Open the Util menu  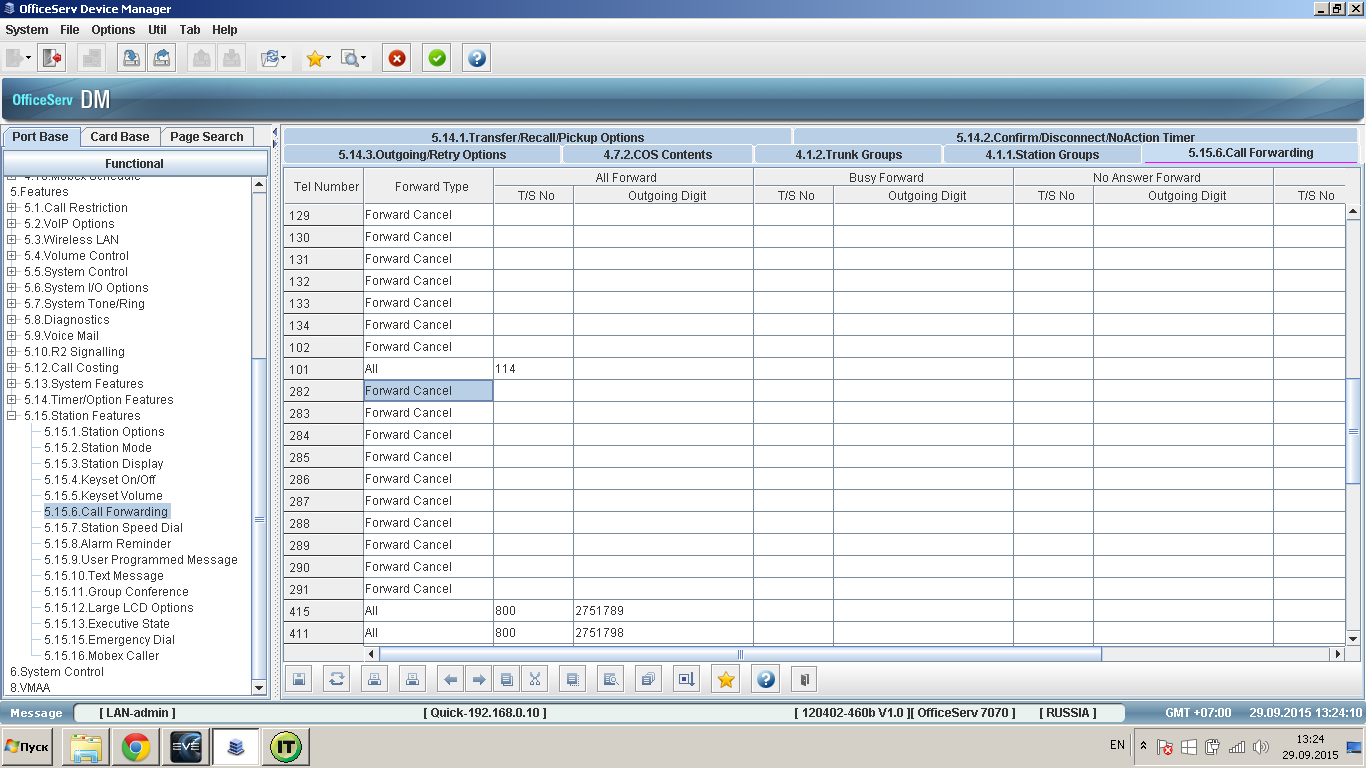click(x=157, y=30)
